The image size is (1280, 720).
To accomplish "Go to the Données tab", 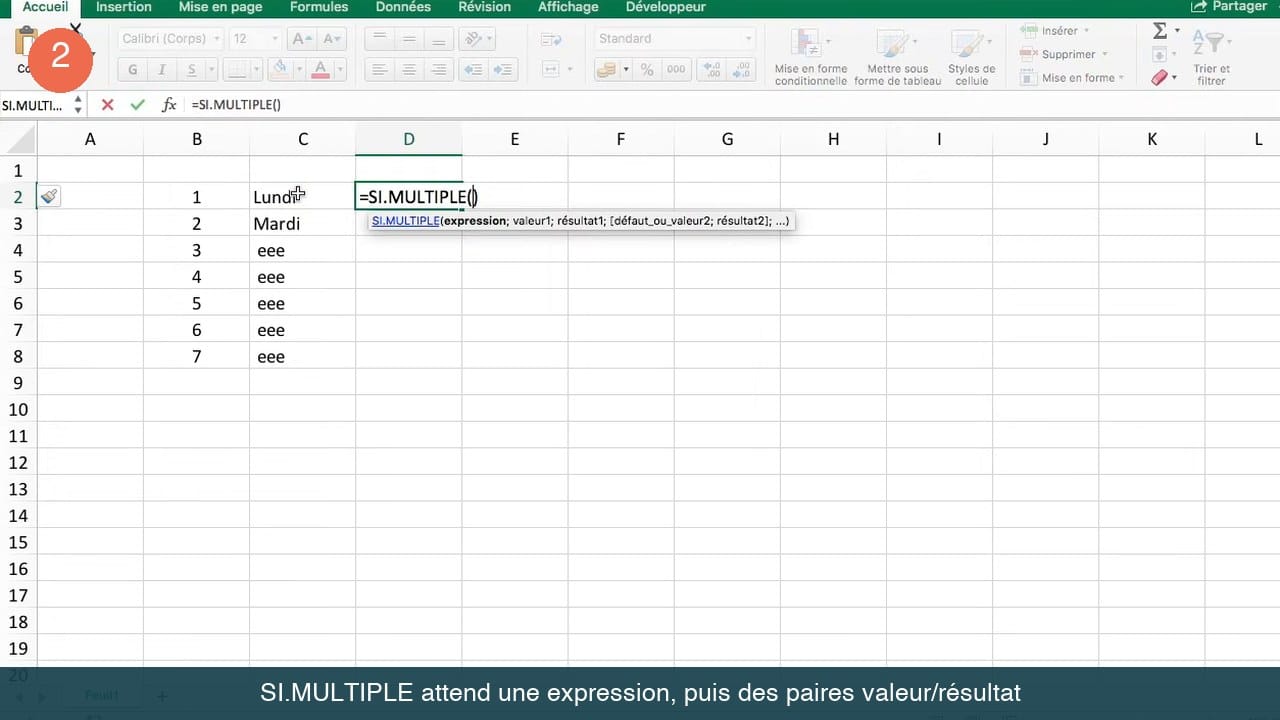I will point(403,7).
